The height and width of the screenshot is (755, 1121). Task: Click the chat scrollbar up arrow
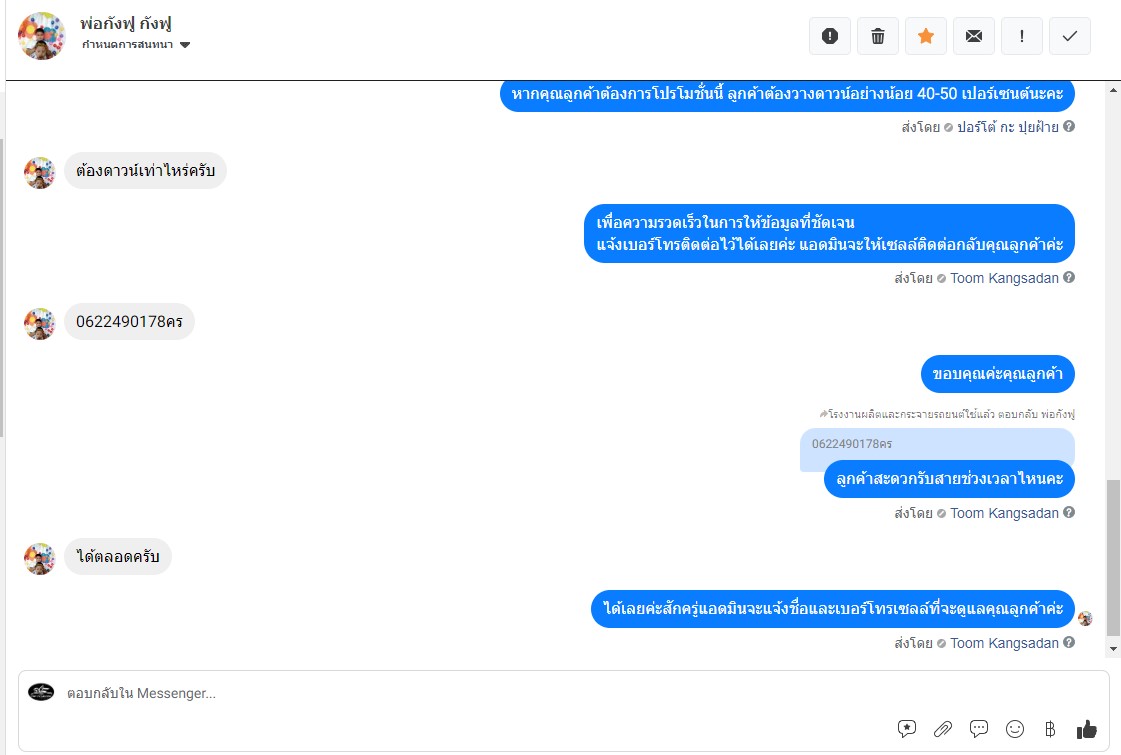click(1113, 90)
